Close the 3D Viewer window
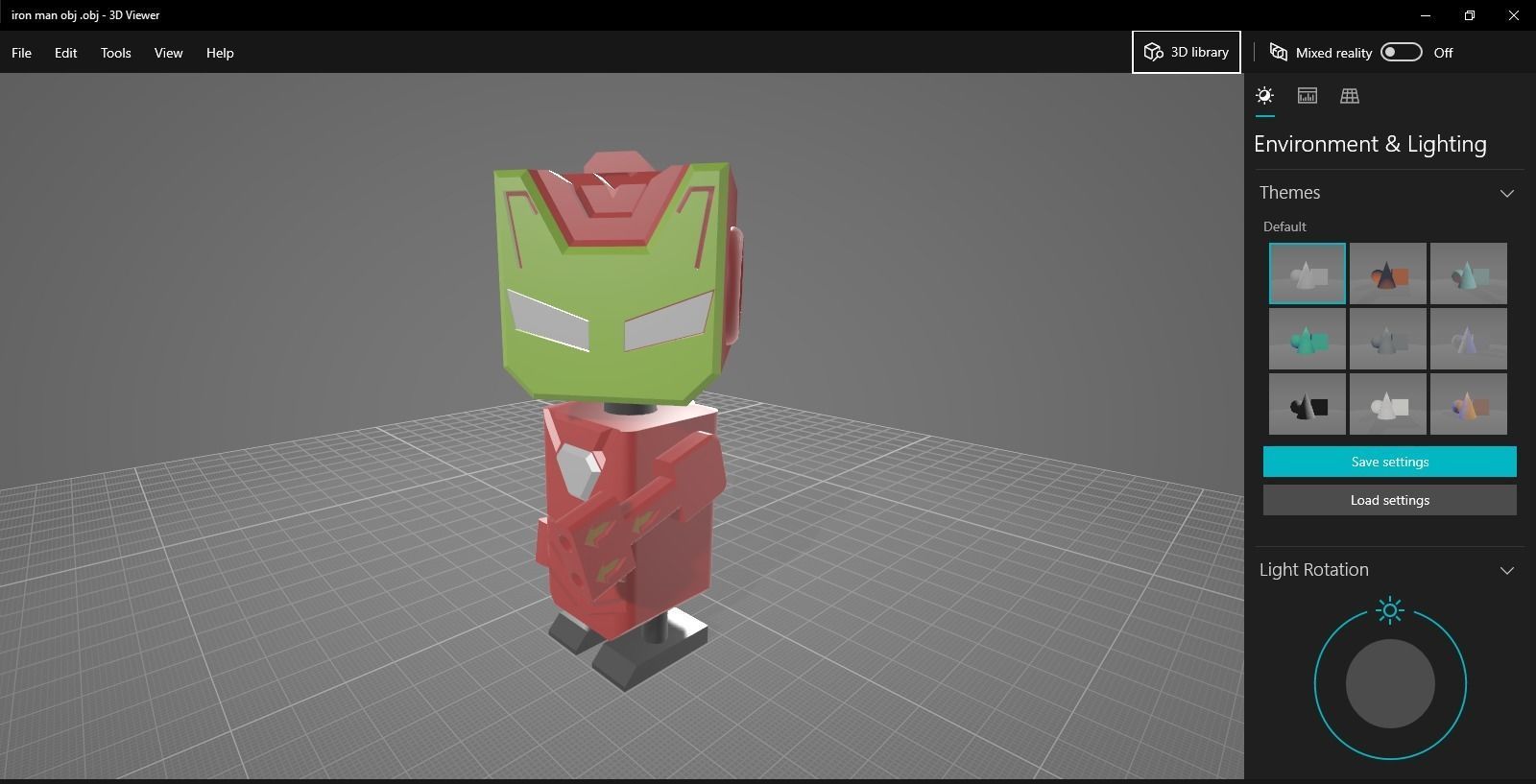This screenshot has height=784, width=1536. (x=1514, y=15)
